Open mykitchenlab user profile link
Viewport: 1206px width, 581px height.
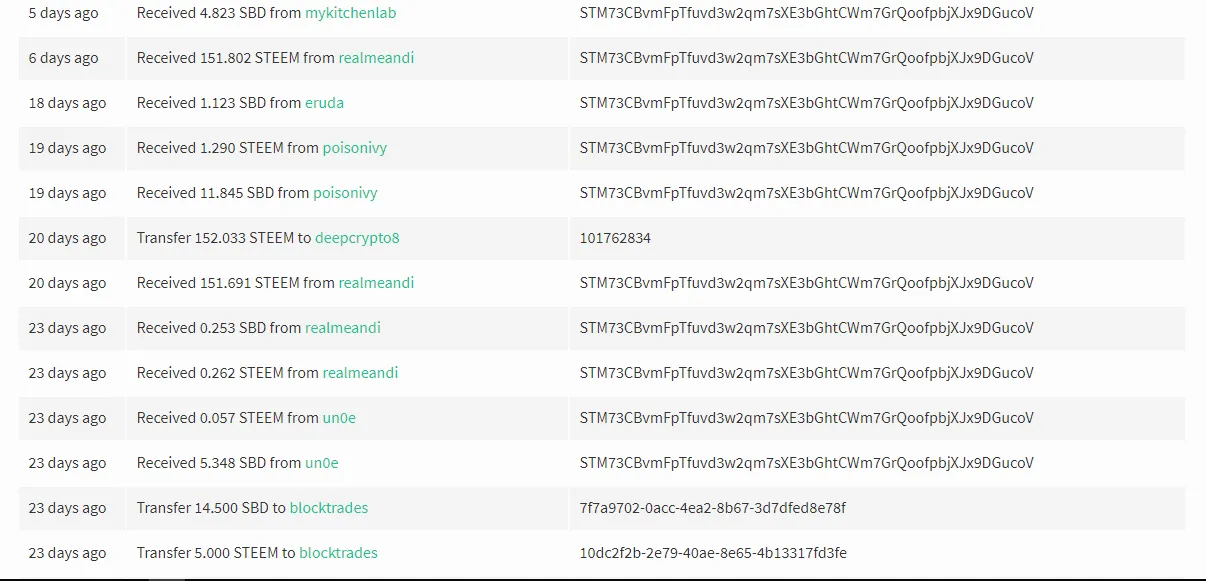click(350, 13)
